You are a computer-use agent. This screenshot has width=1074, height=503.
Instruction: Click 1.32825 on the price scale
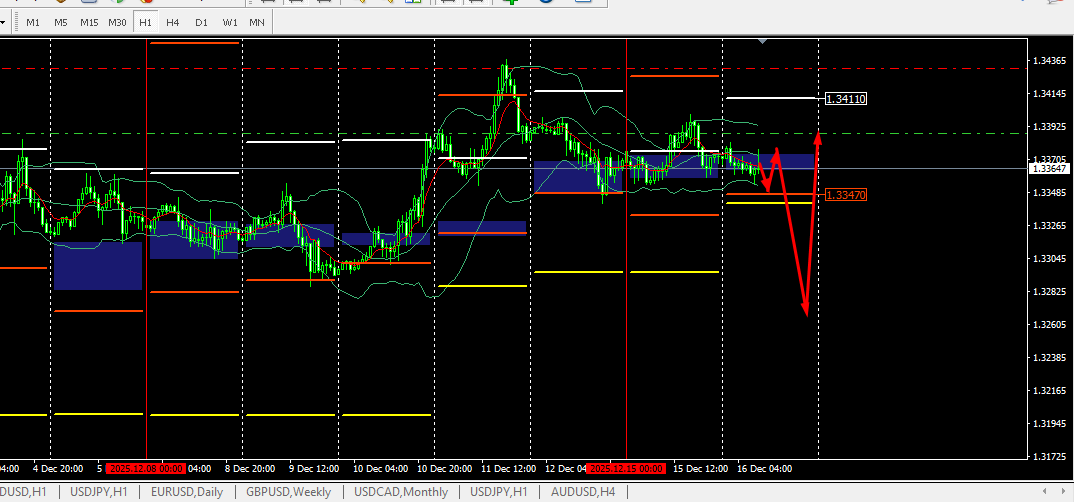pyautogui.click(x=1049, y=292)
